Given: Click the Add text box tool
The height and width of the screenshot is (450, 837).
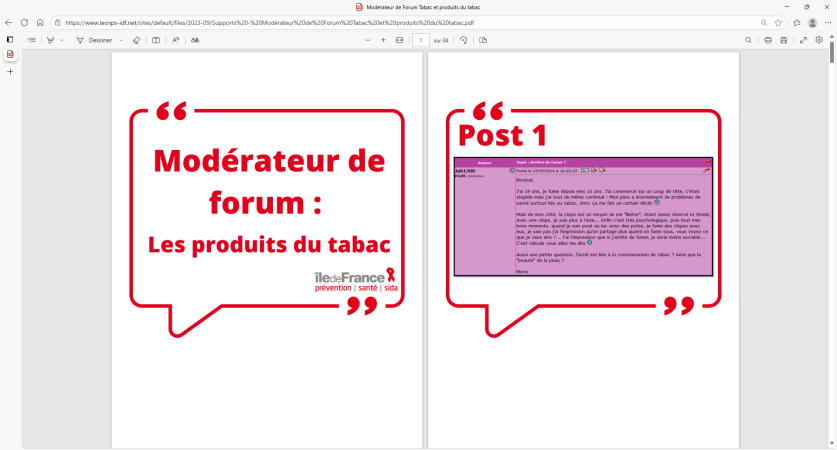Looking at the screenshot, I should click(155, 40).
